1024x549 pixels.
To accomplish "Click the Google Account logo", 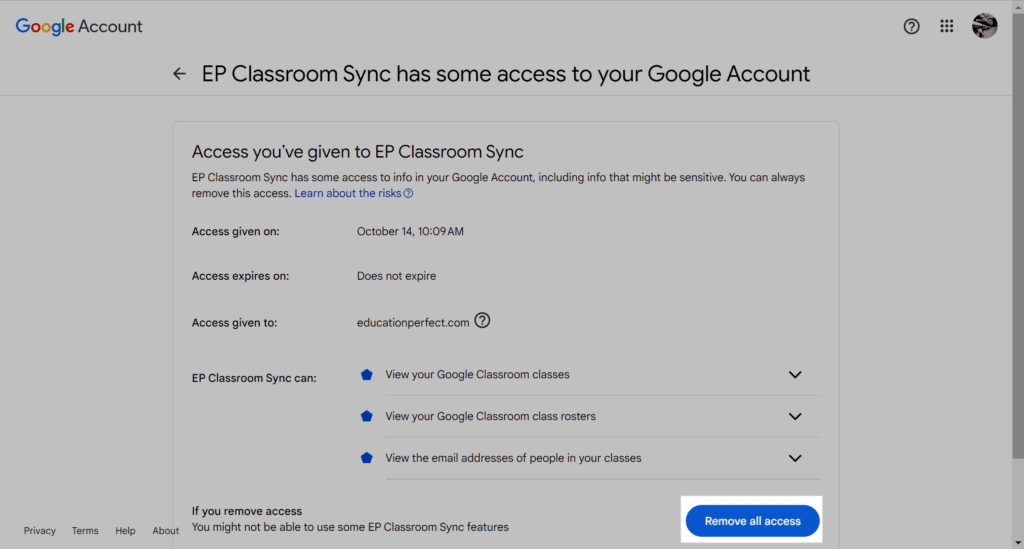I will [x=79, y=26].
